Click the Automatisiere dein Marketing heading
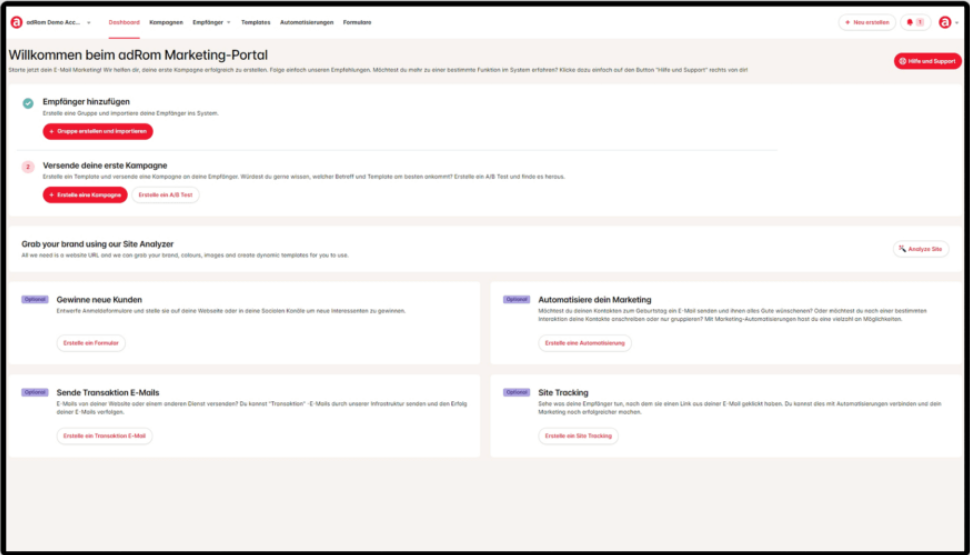The height and width of the screenshot is (555, 970). (594, 299)
